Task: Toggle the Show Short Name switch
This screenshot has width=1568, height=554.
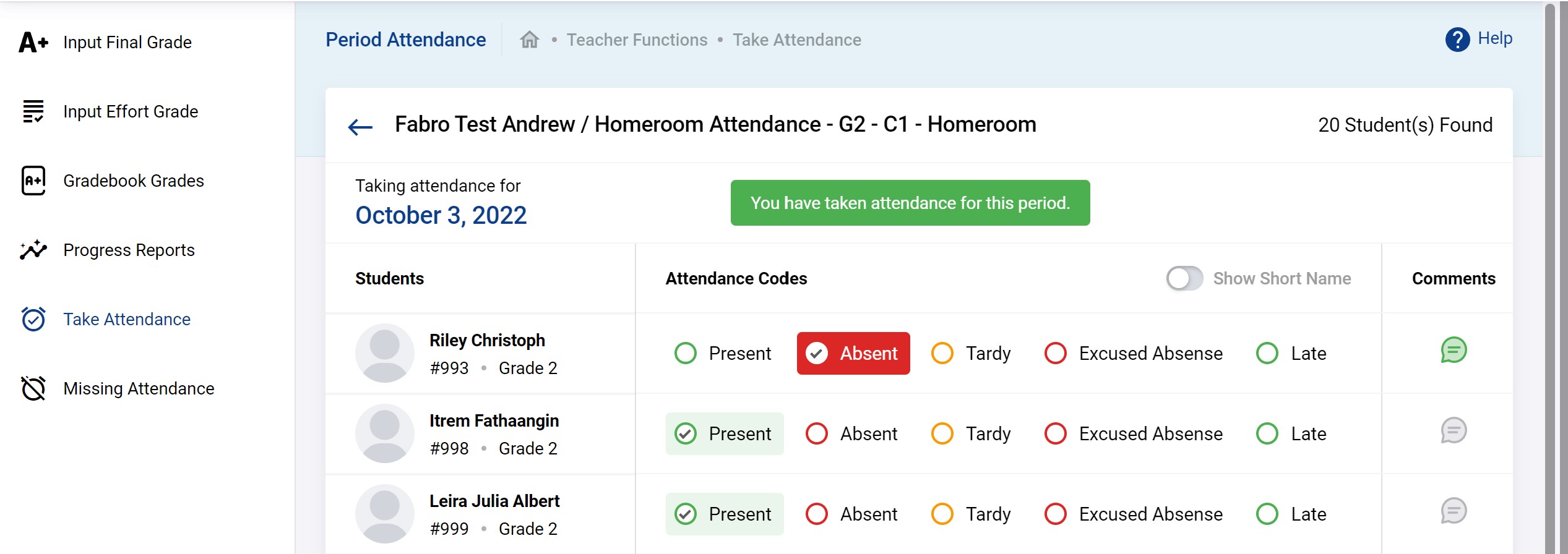Action: coord(1184,278)
